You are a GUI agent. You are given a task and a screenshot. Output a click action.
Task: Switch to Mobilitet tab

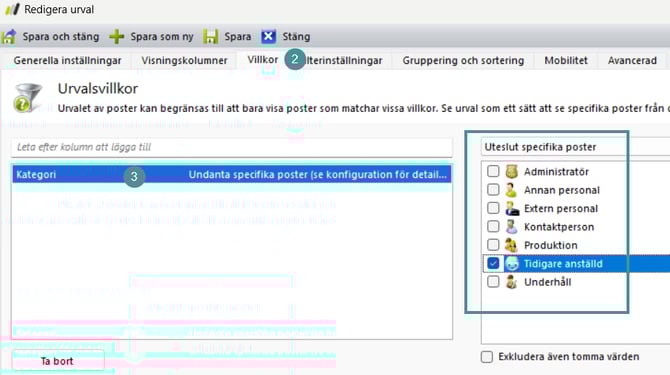click(x=566, y=60)
